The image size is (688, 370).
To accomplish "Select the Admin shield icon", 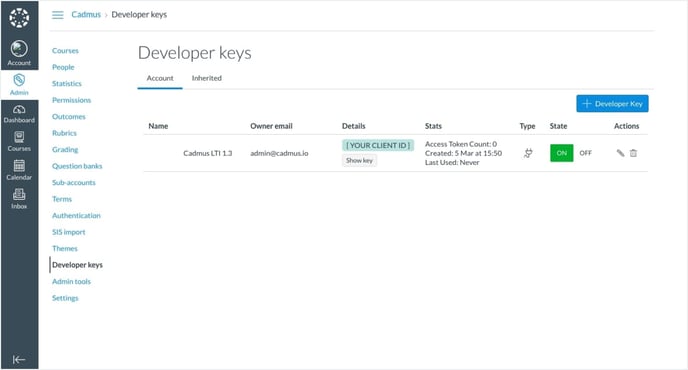I will click(x=19, y=80).
